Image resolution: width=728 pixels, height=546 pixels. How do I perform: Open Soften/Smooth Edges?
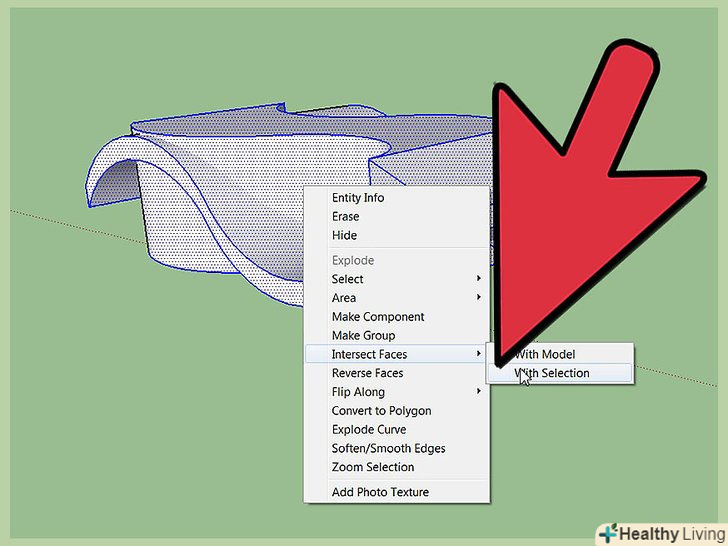point(396,448)
